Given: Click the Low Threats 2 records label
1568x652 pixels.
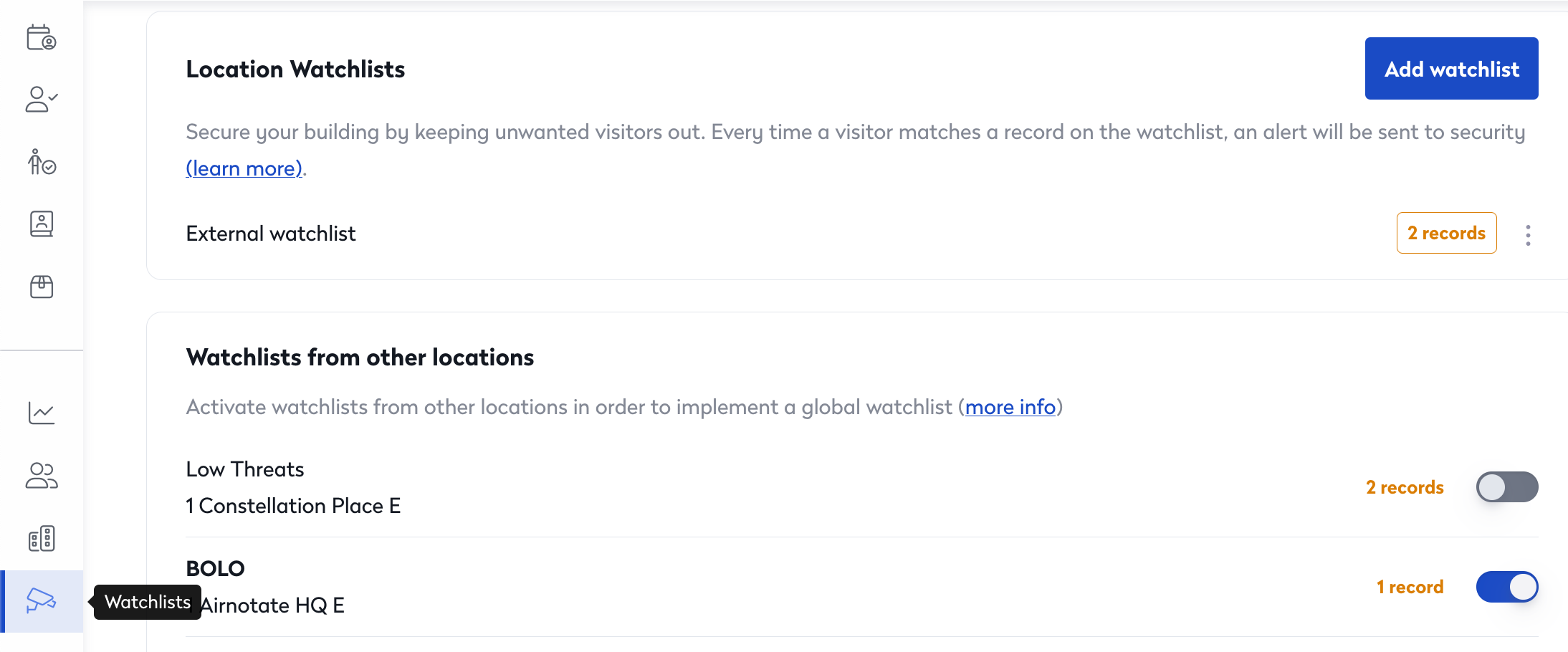Looking at the screenshot, I should click(1404, 487).
